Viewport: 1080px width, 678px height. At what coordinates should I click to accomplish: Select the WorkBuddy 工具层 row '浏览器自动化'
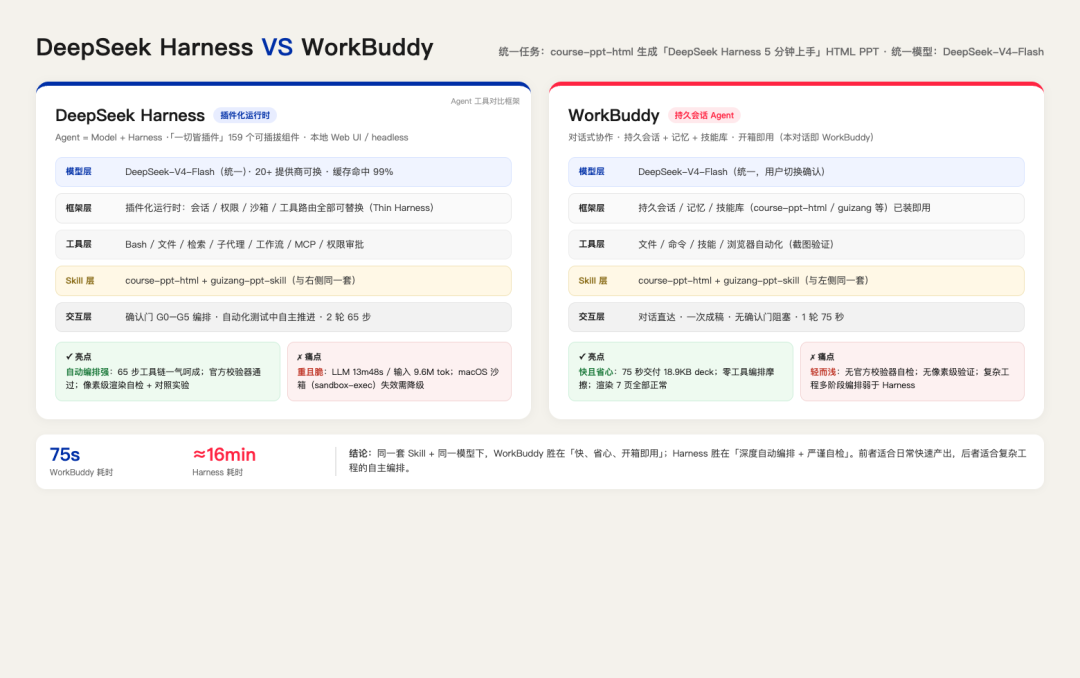tap(796, 245)
